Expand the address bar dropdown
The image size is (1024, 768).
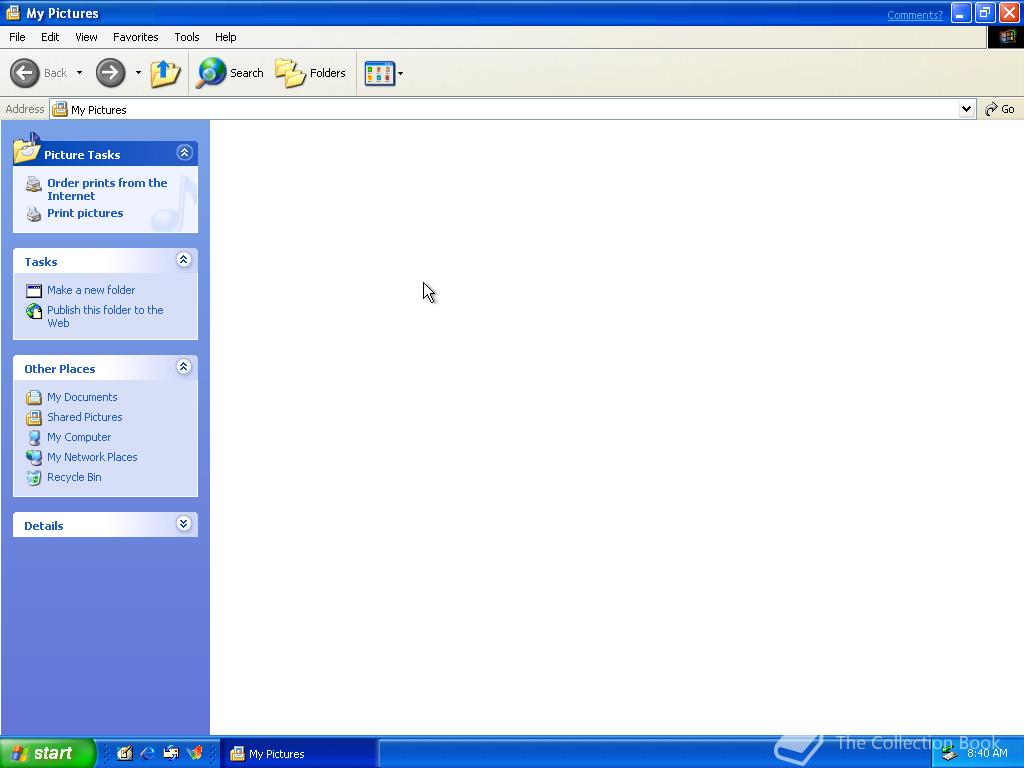pos(967,110)
